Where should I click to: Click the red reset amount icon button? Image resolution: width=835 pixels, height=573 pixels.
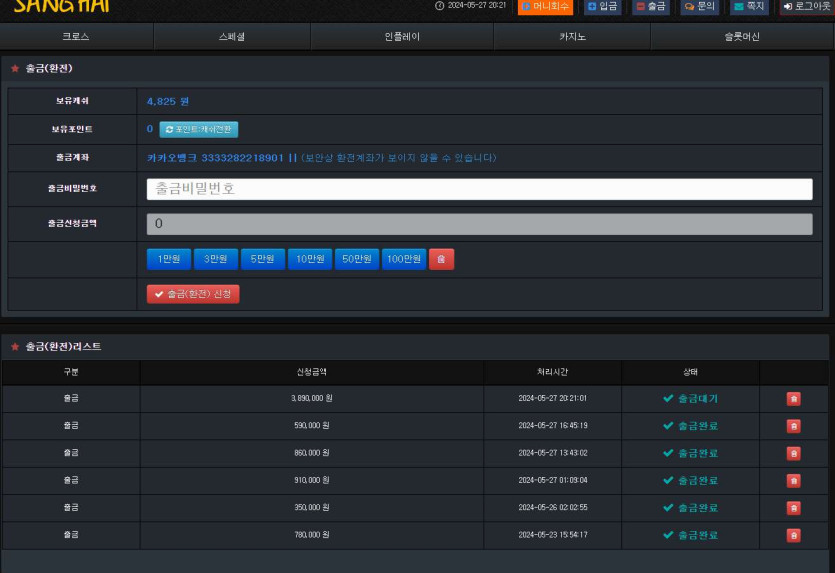coord(441,259)
